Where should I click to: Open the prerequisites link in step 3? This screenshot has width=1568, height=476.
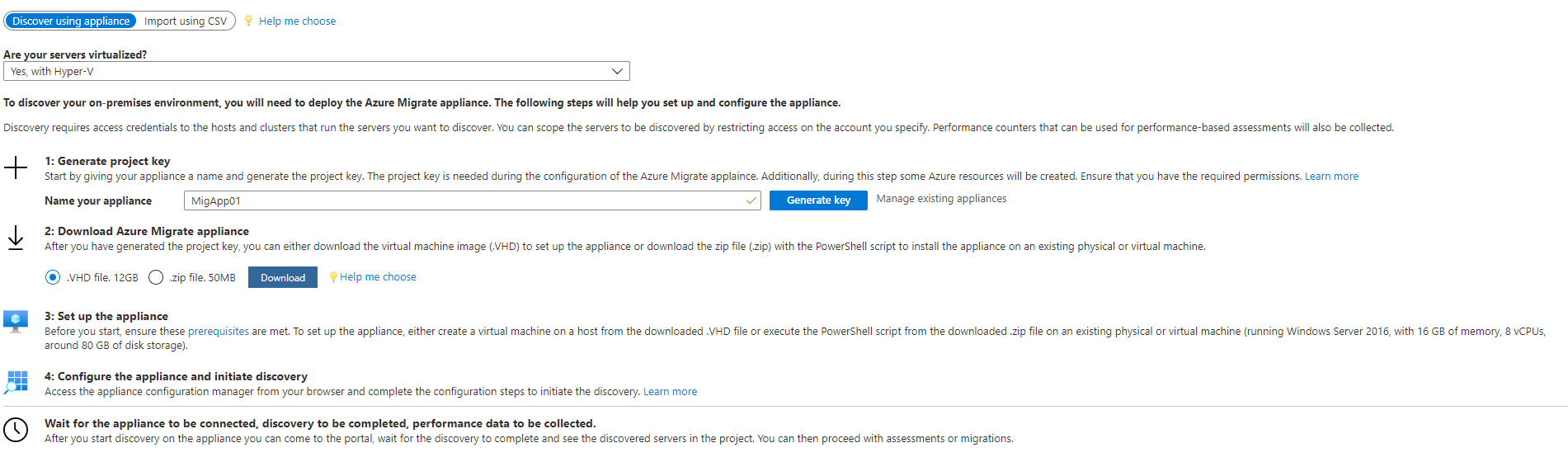pos(218,332)
